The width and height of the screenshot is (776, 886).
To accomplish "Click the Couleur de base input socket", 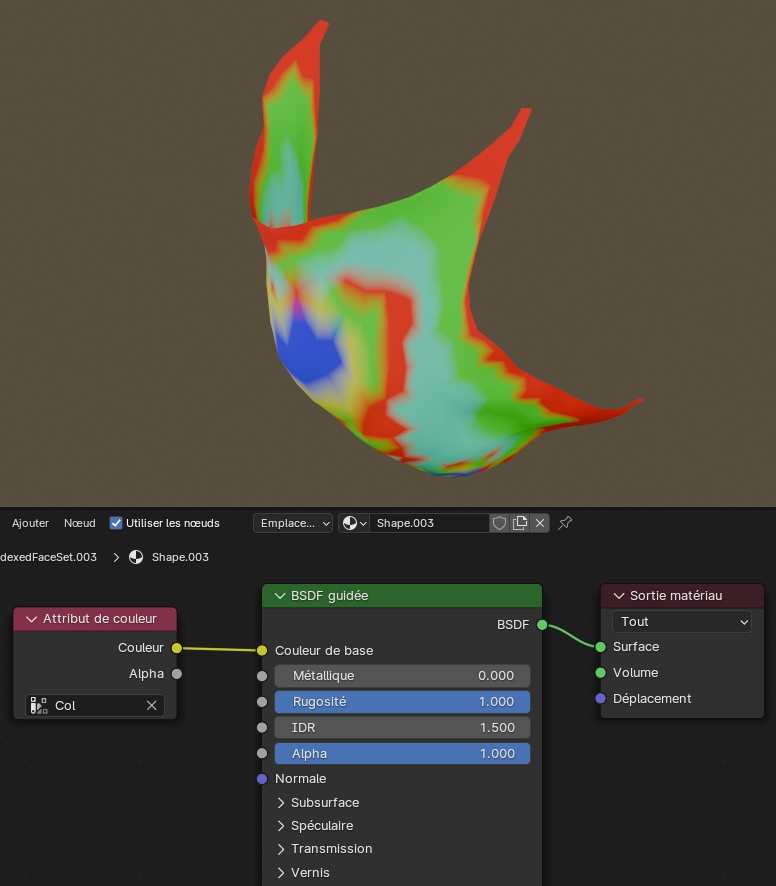I will 262,651.
